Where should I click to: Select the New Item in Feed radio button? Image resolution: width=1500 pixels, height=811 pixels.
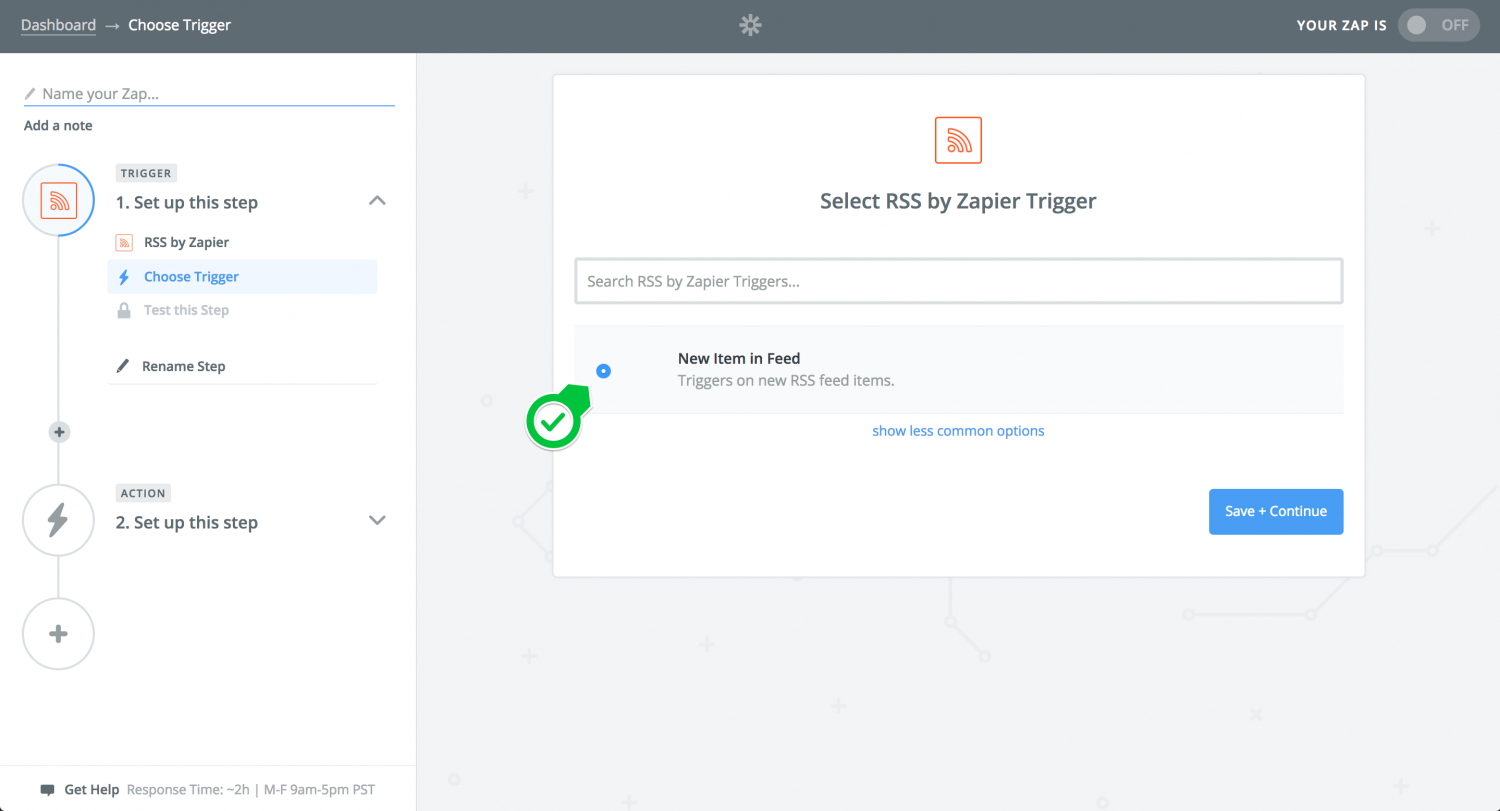pos(603,371)
